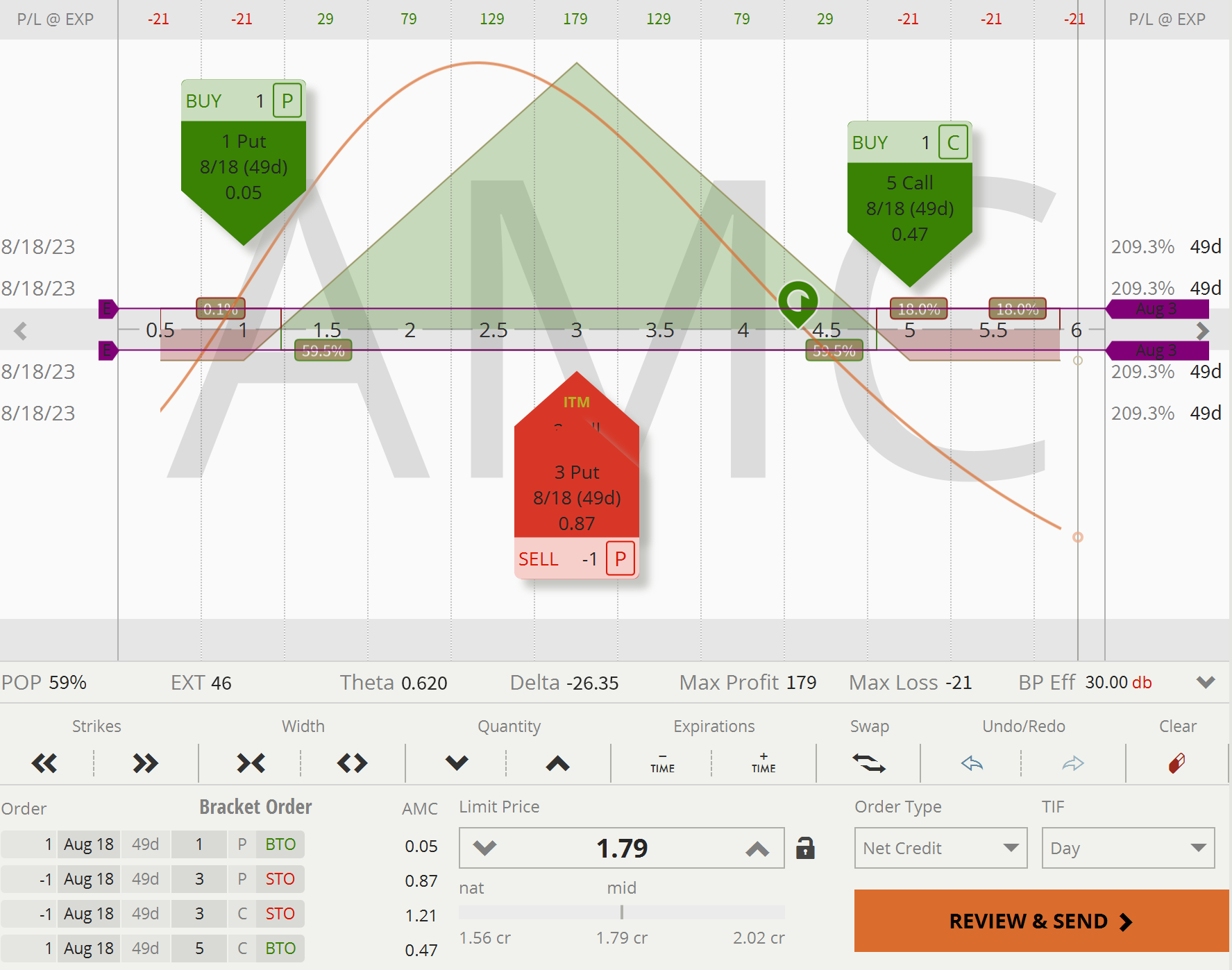Image resolution: width=1232 pixels, height=970 pixels.
Task: Change Aug 18 expiration on first order row
Action: tap(89, 844)
